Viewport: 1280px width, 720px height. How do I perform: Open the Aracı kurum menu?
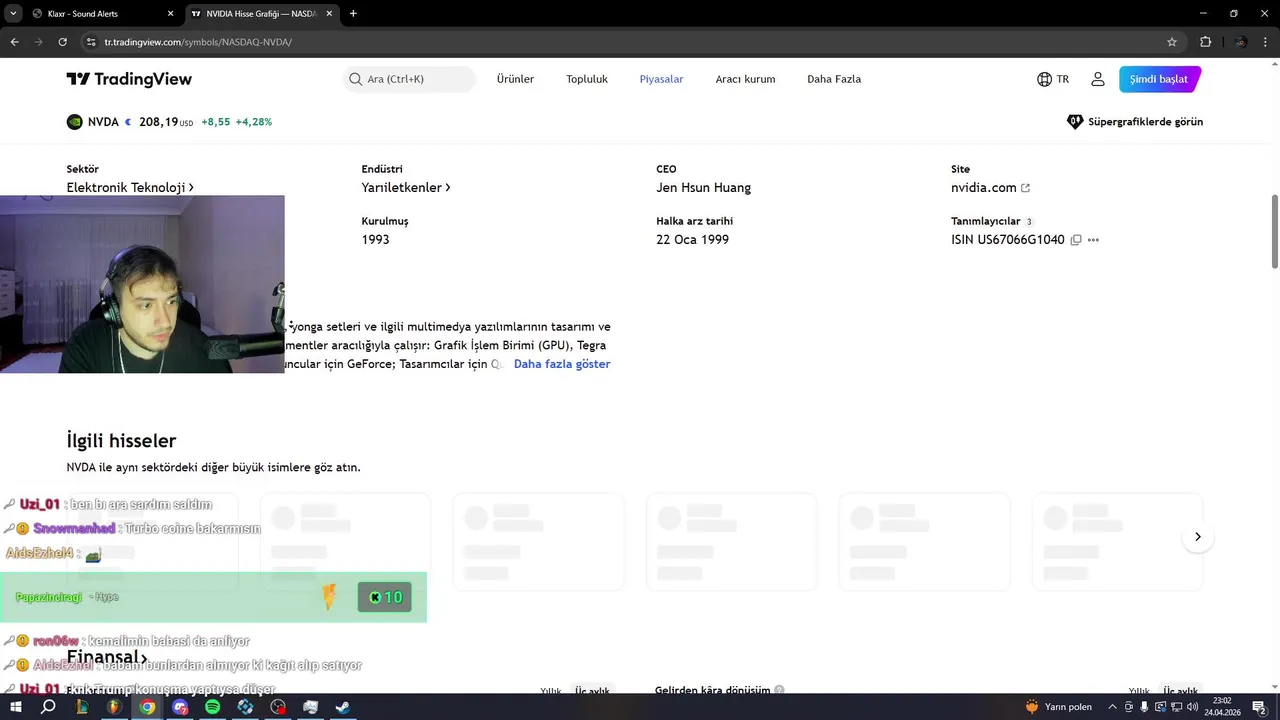click(745, 79)
